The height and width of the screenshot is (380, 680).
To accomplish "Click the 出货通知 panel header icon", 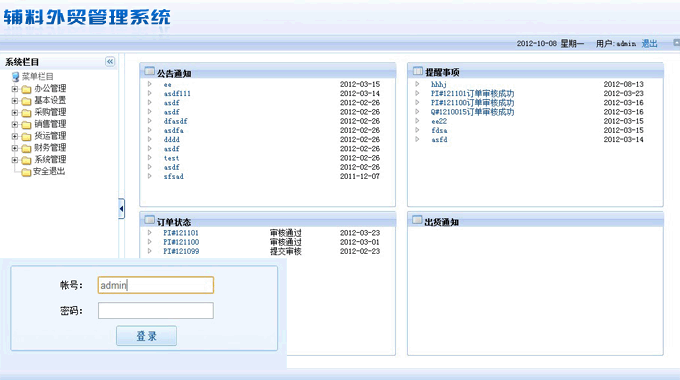I will pos(417,220).
